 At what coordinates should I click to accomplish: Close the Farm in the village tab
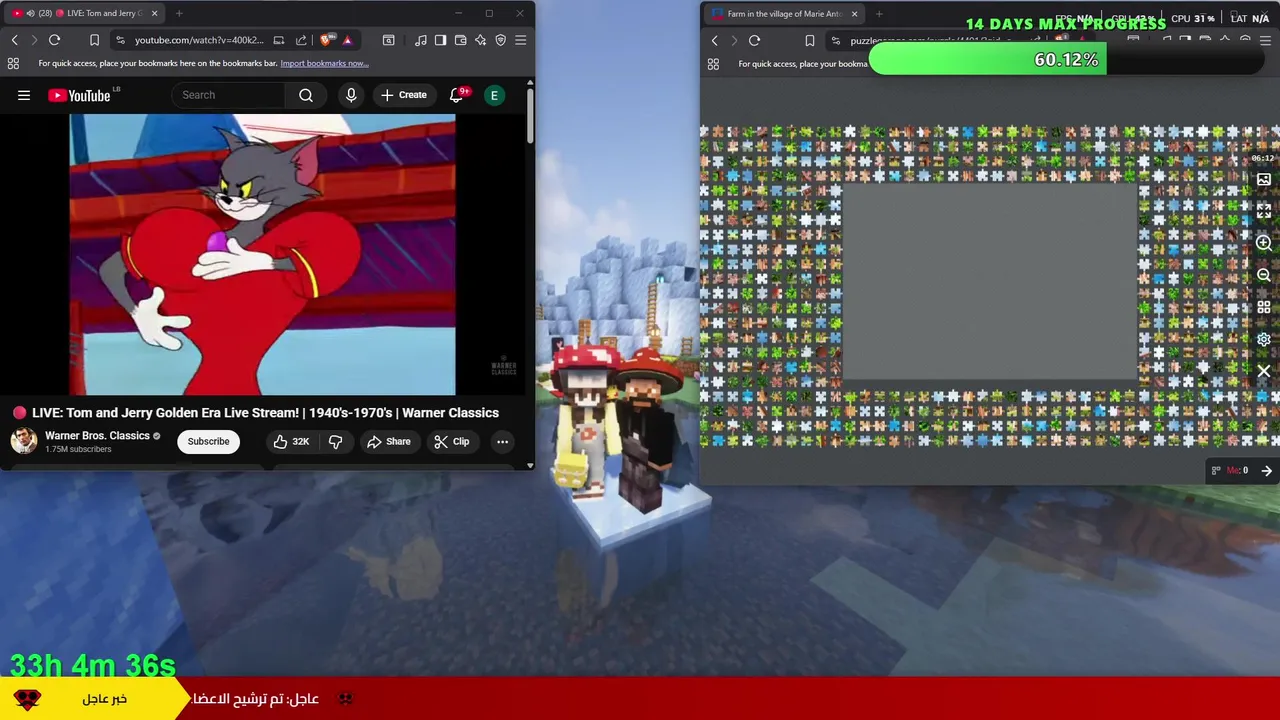click(854, 14)
